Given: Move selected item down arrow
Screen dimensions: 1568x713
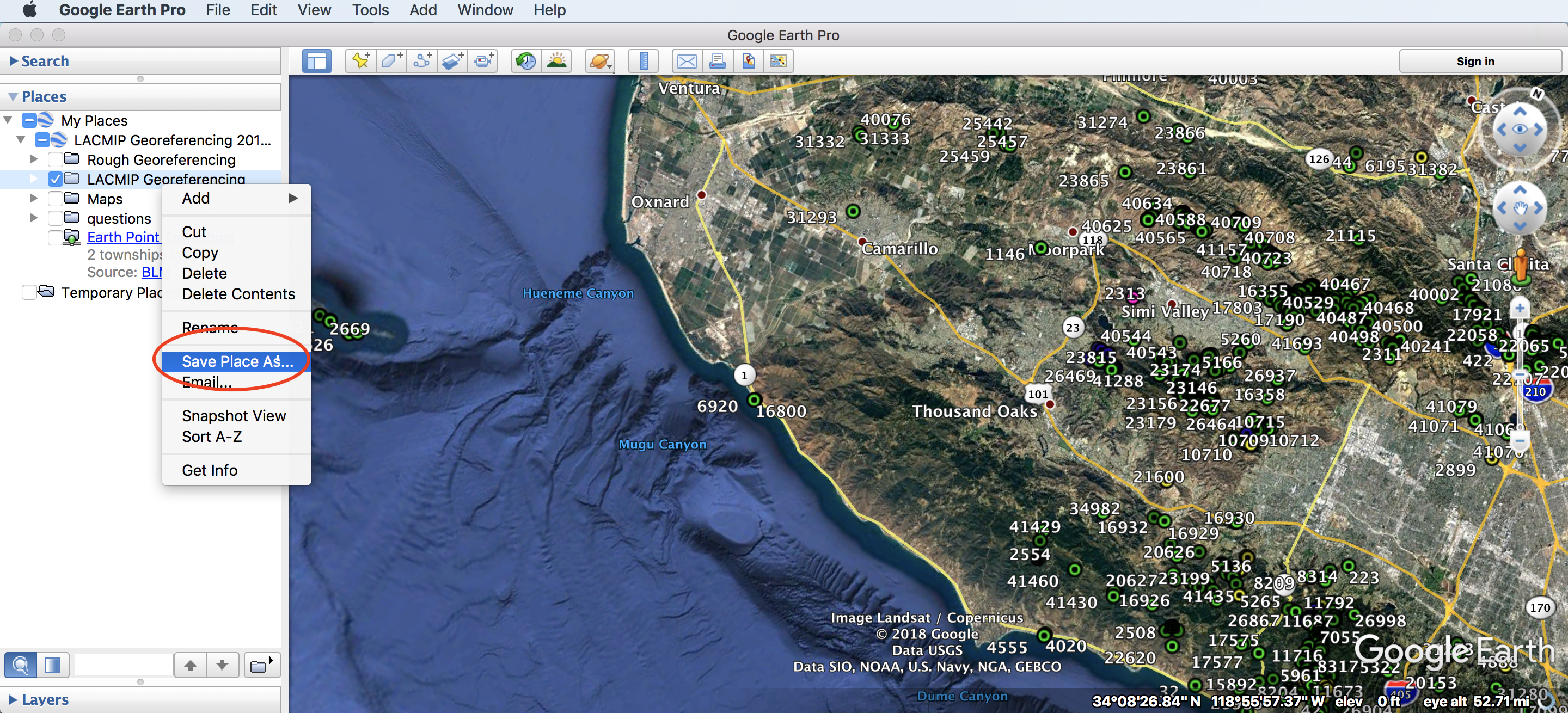Looking at the screenshot, I should [222, 665].
